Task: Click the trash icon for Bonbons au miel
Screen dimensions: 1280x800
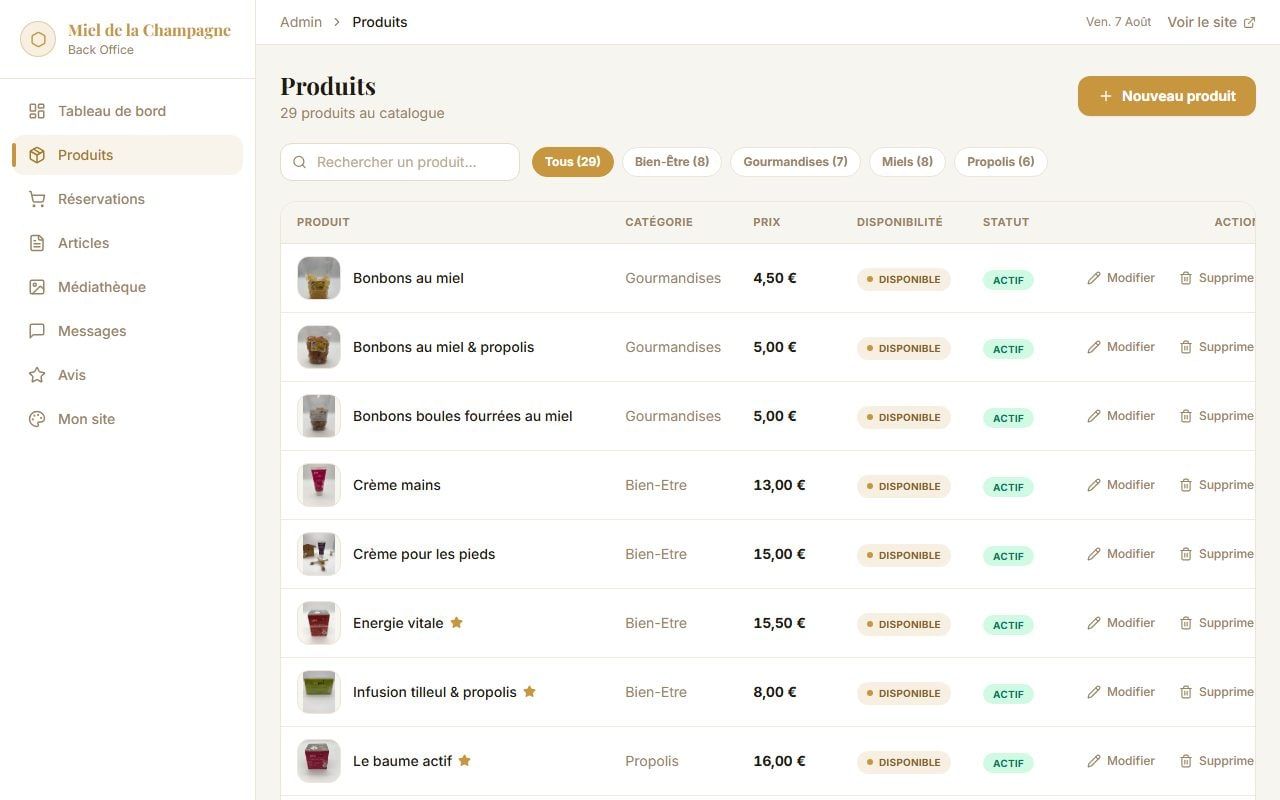Action: (x=1186, y=278)
